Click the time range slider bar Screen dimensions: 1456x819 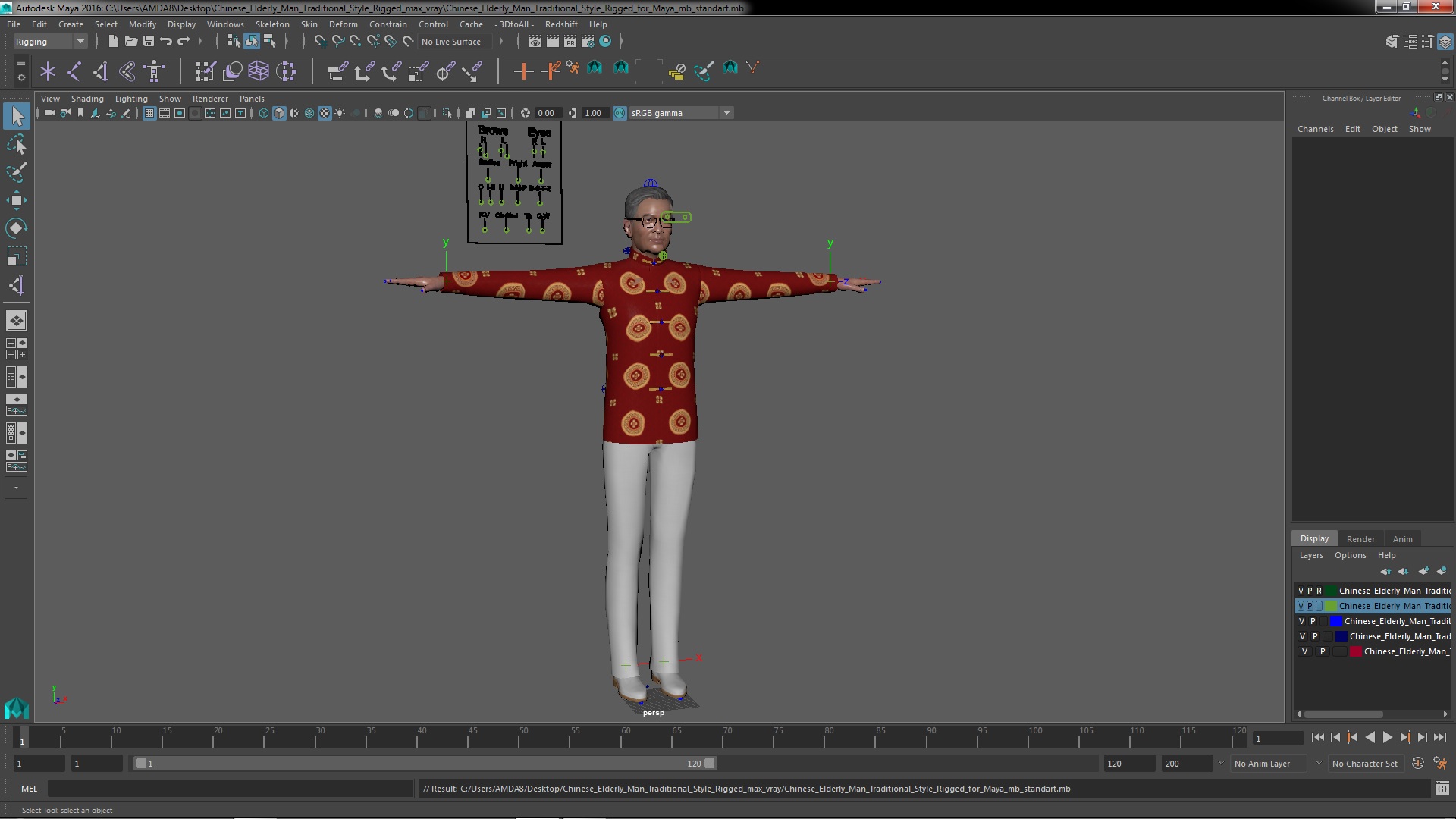tap(425, 764)
